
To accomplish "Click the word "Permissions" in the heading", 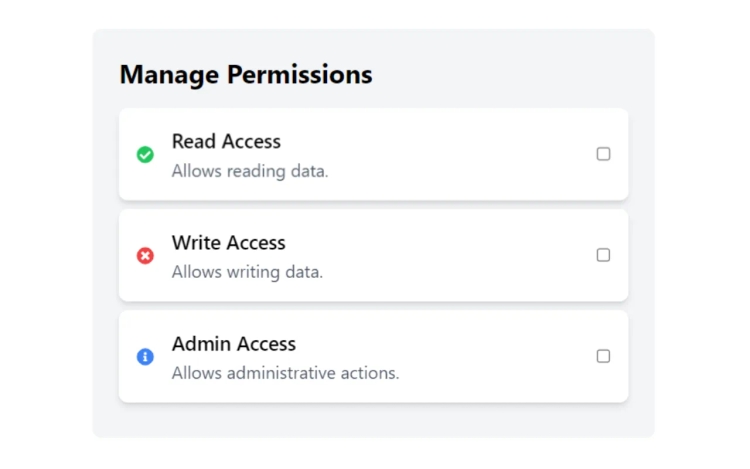I will pos(299,75).
